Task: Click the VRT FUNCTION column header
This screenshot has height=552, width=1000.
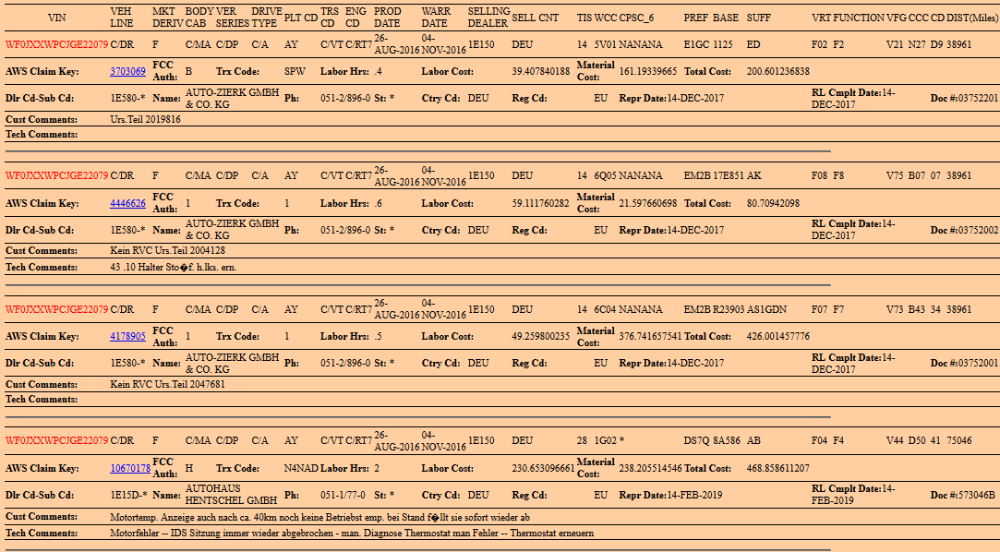Action: (847, 18)
